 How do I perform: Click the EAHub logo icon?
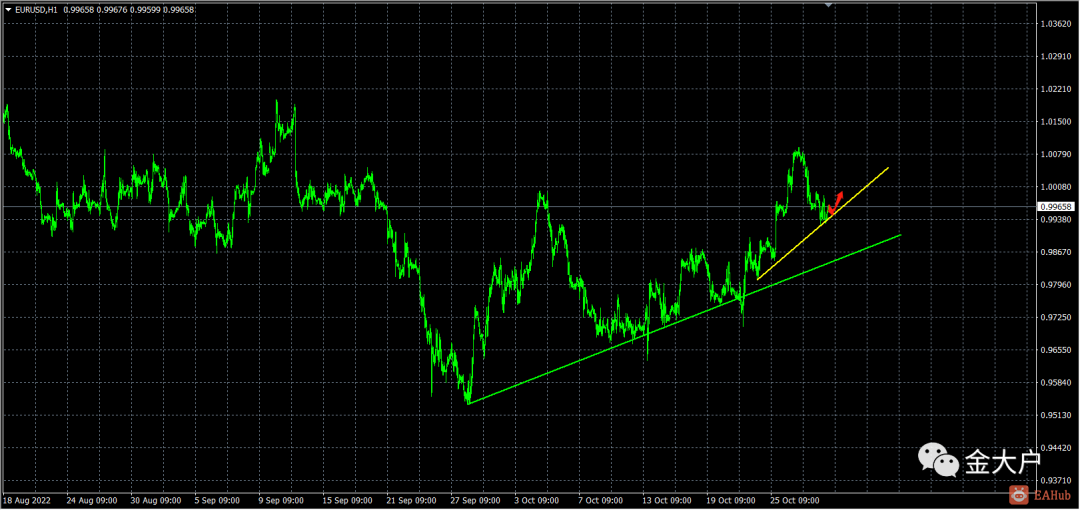(x=1018, y=494)
